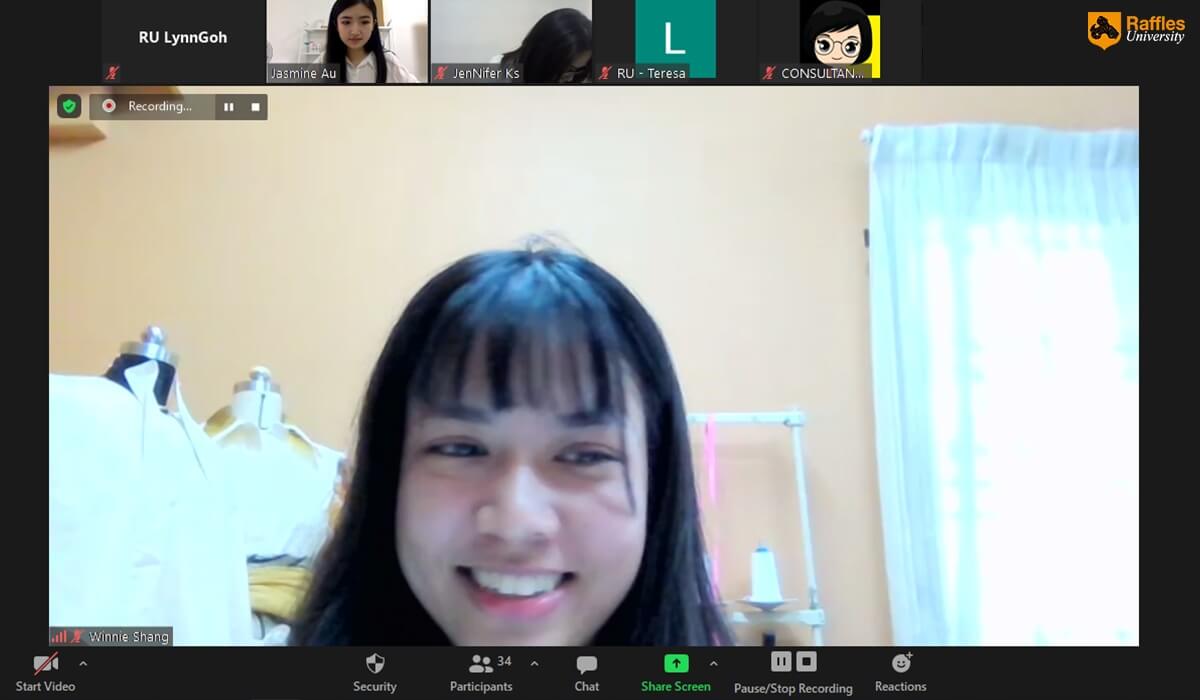Expand video options arrow beside Start Video
1200x700 pixels.
83,663
